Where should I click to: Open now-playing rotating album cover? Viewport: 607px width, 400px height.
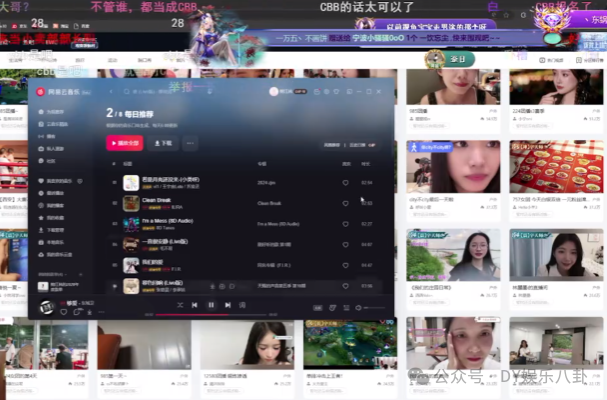[x=46, y=307]
